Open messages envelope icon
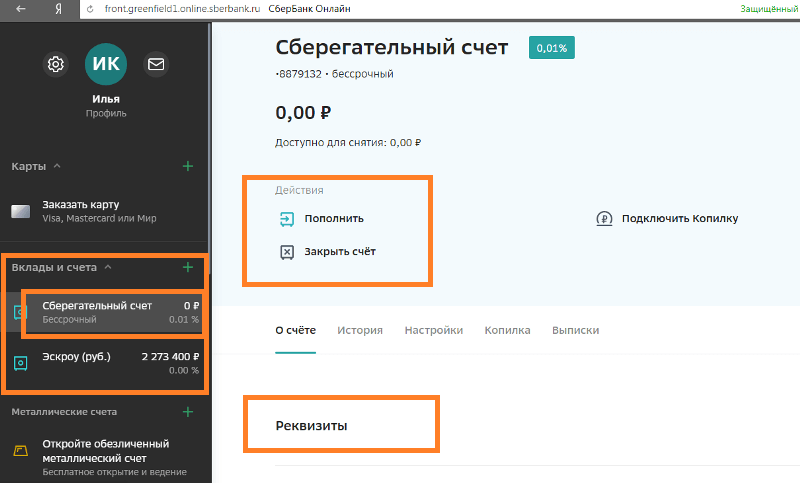 156,64
